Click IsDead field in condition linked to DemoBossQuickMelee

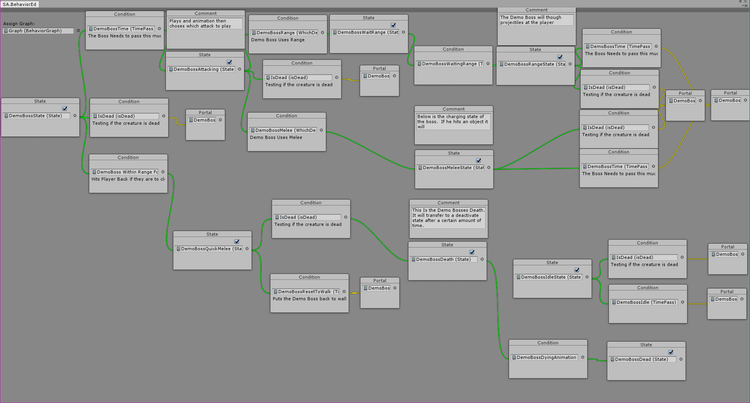click(x=307, y=217)
